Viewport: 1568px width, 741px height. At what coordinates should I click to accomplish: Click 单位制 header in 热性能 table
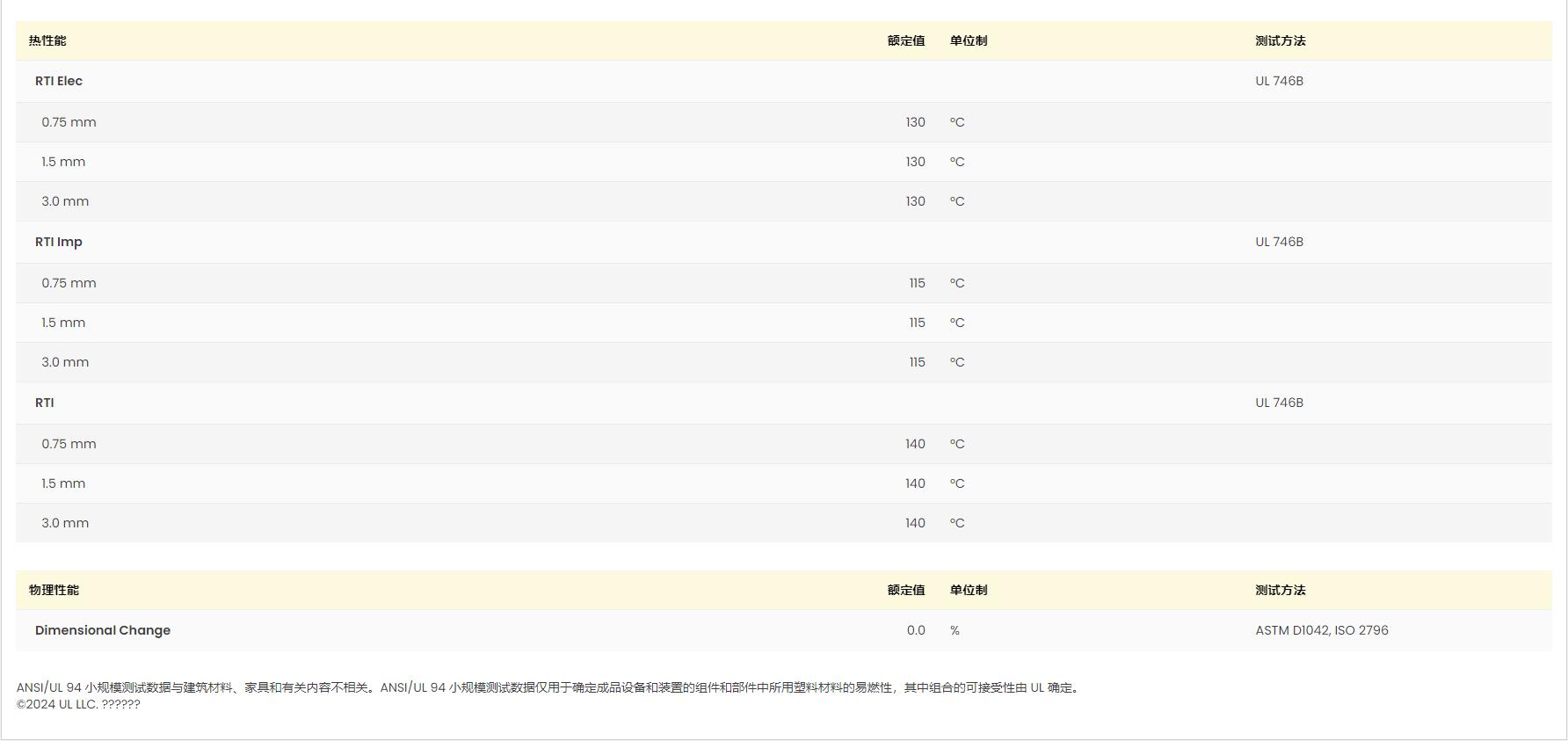click(x=969, y=40)
